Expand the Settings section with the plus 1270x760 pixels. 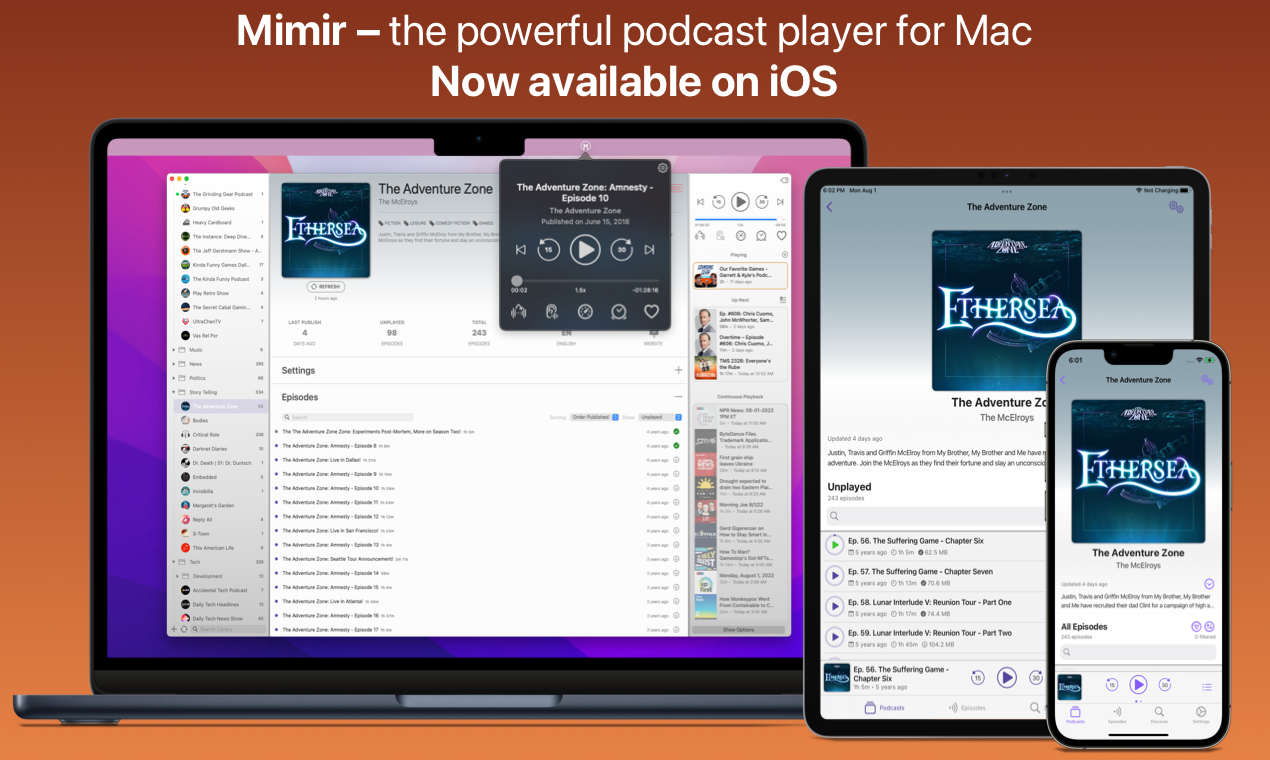pyautogui.click(x=678, y=370)
